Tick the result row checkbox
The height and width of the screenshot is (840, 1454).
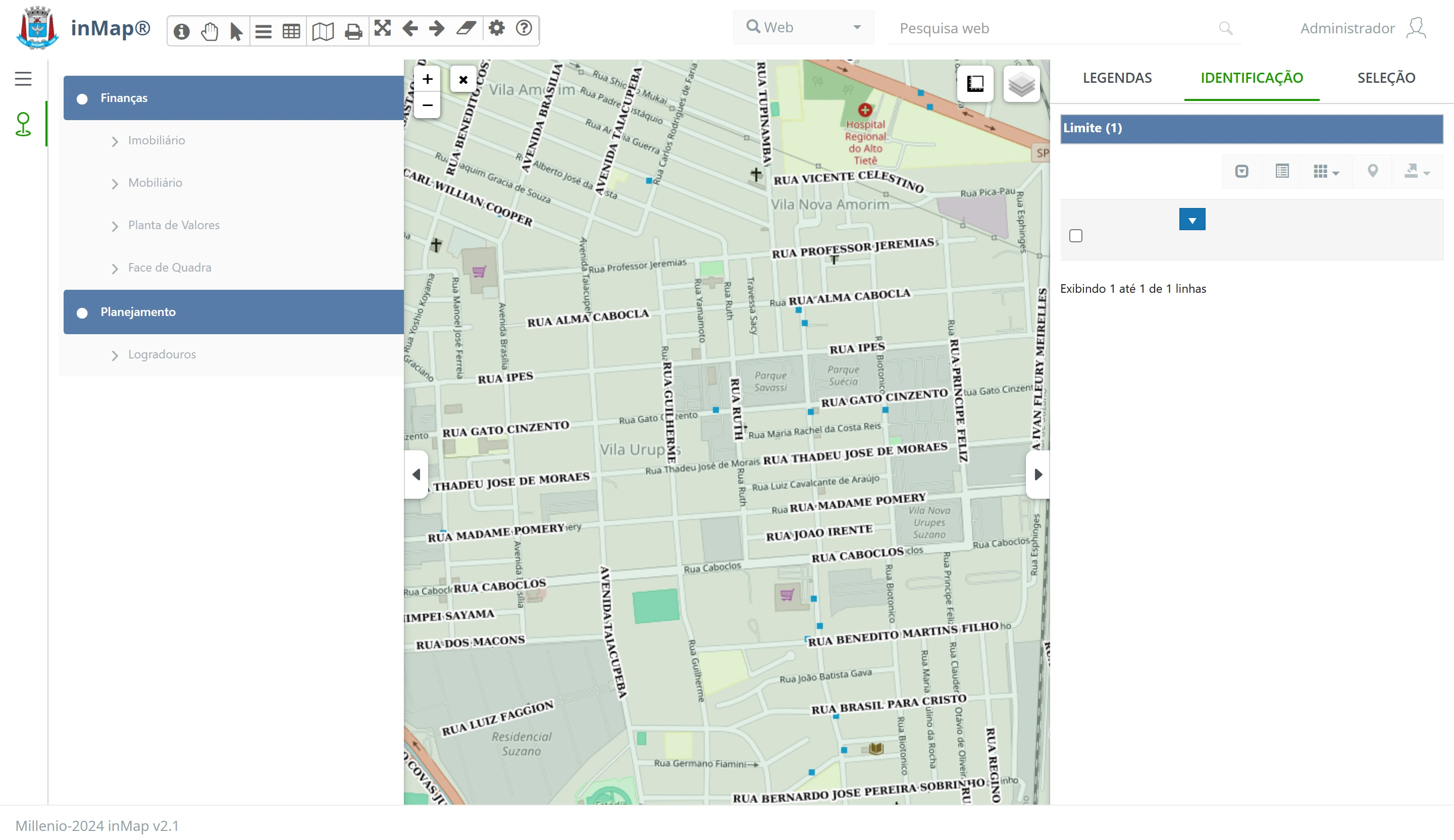click(x=1075, y=235)
